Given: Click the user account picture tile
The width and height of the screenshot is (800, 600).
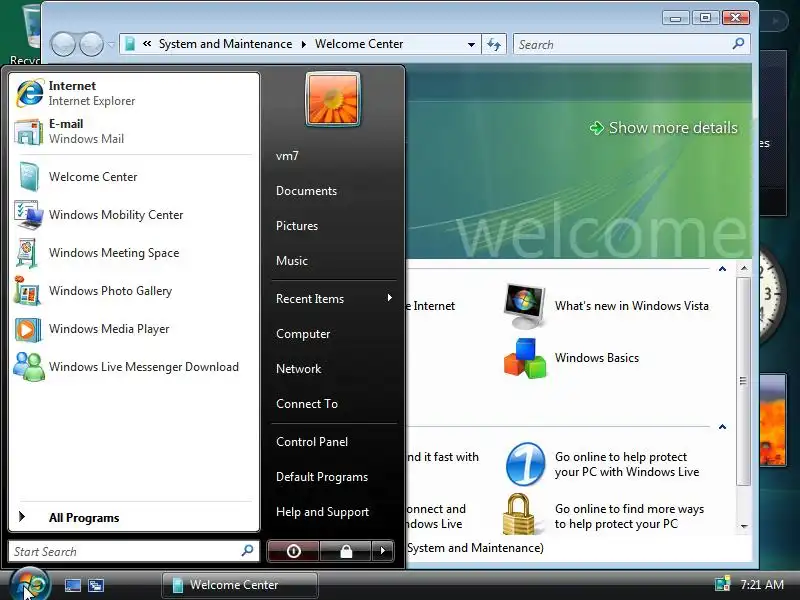Looking at the screenshot, I should (x=333, y=99).
